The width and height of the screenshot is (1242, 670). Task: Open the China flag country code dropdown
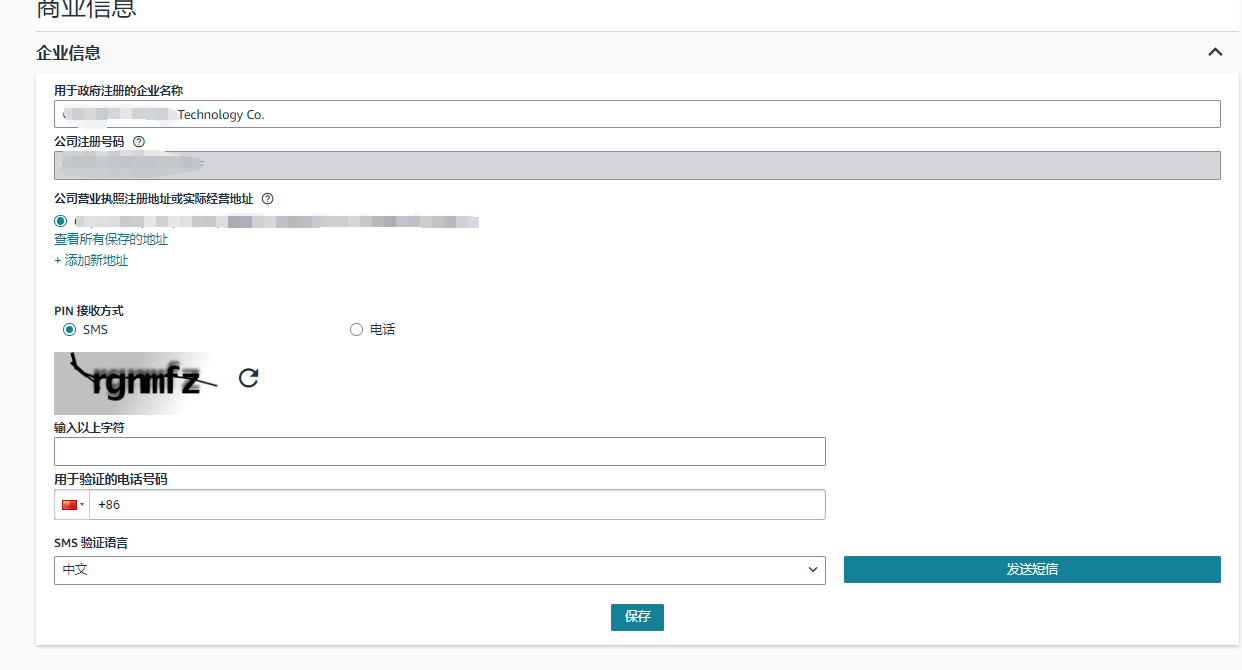(x=72, y=505)
